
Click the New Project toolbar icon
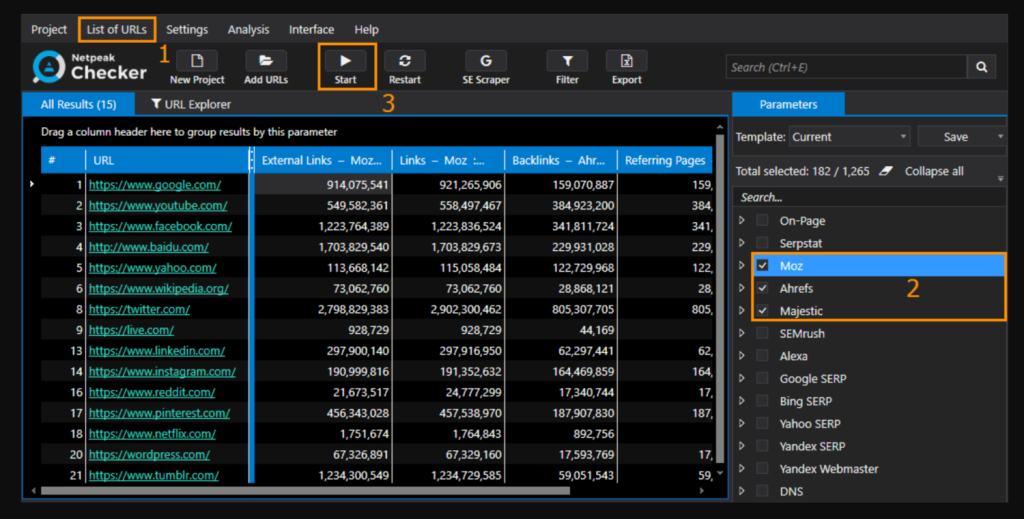click(x=197, y=62)
